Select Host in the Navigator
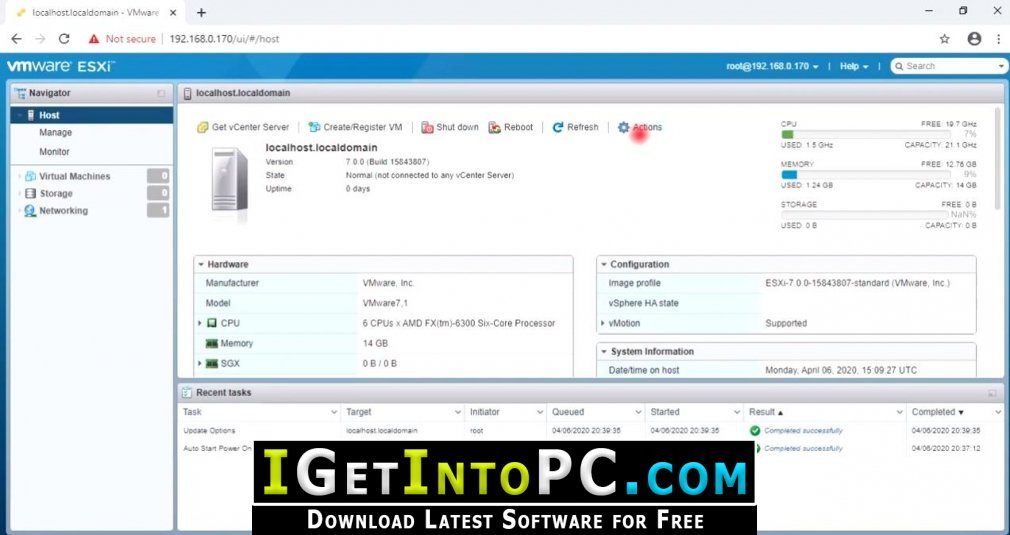The height and width of the screenshot is (535, 1010). [92, 115]
